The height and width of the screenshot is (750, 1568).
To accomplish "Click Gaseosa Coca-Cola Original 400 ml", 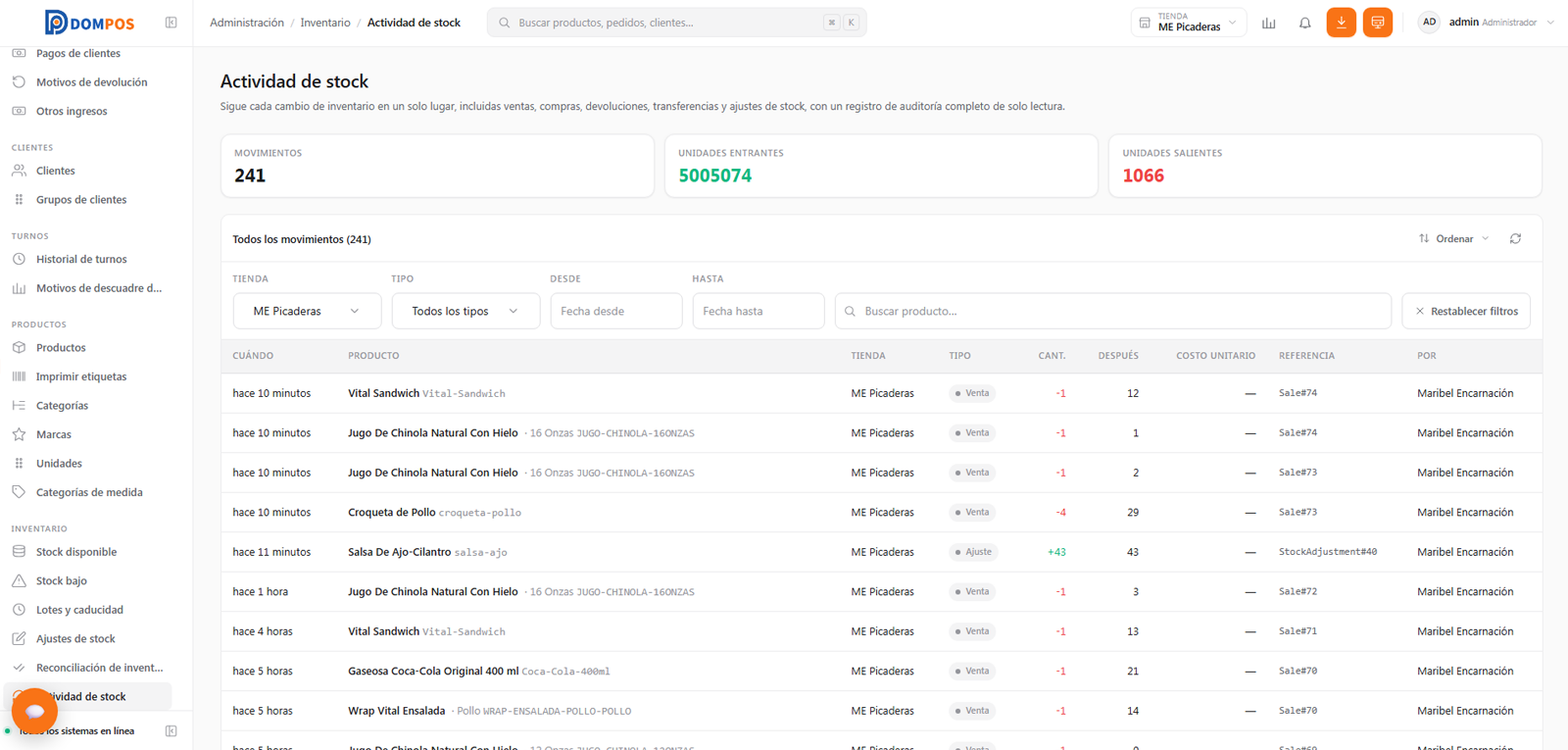I will tap(433, 671).
